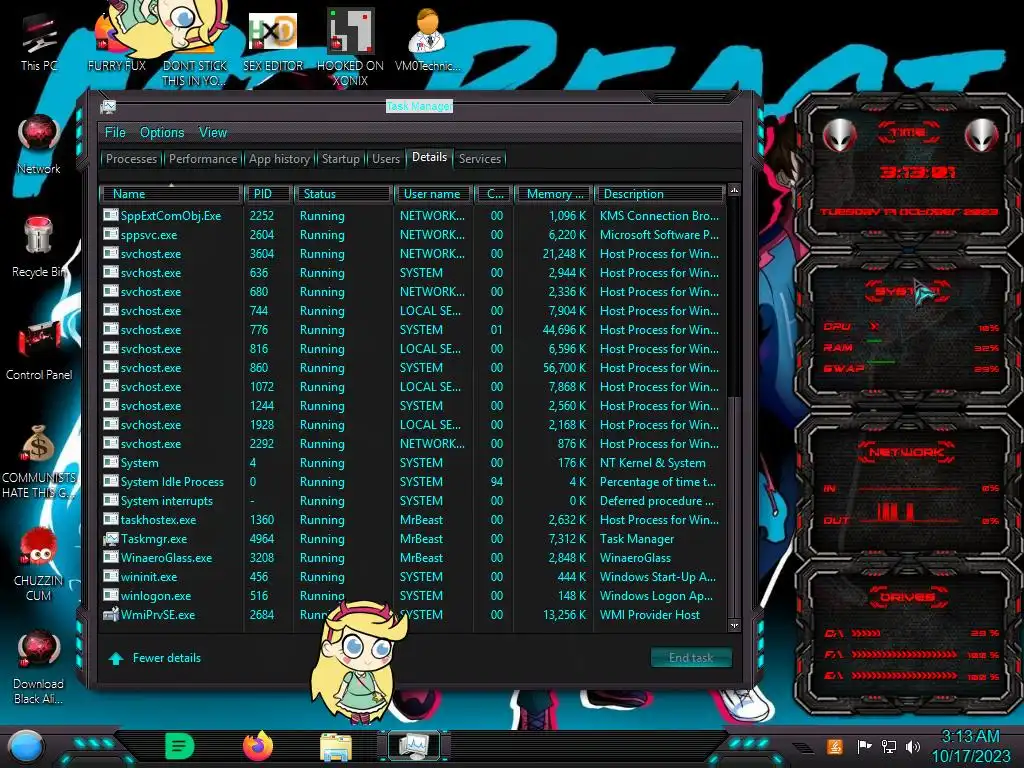Click the Start orb button
The image size is (1024, 768).
tap(26, 747)
